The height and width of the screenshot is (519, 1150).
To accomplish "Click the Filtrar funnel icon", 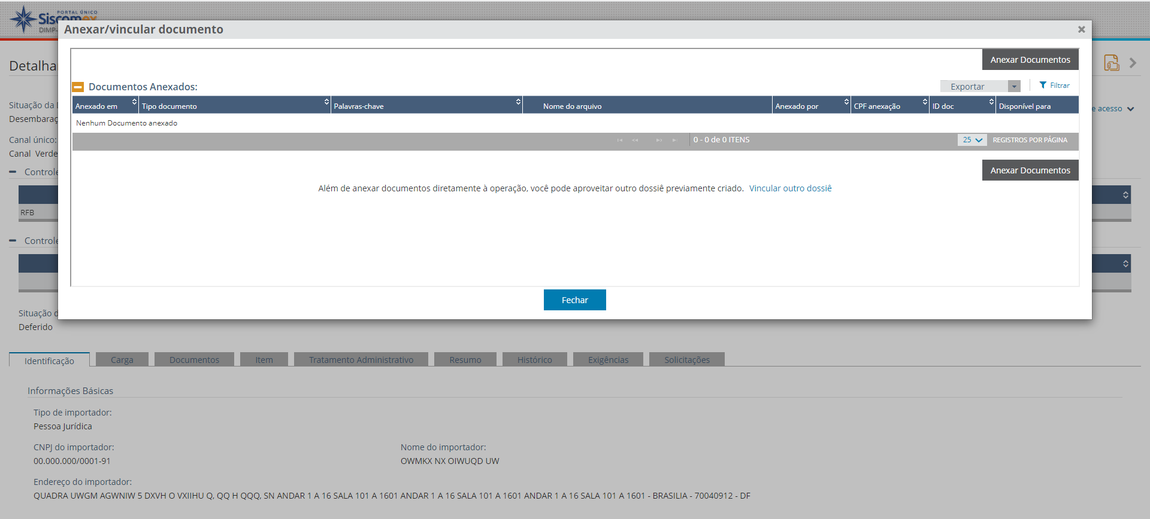I will [x=1042, y=85].
